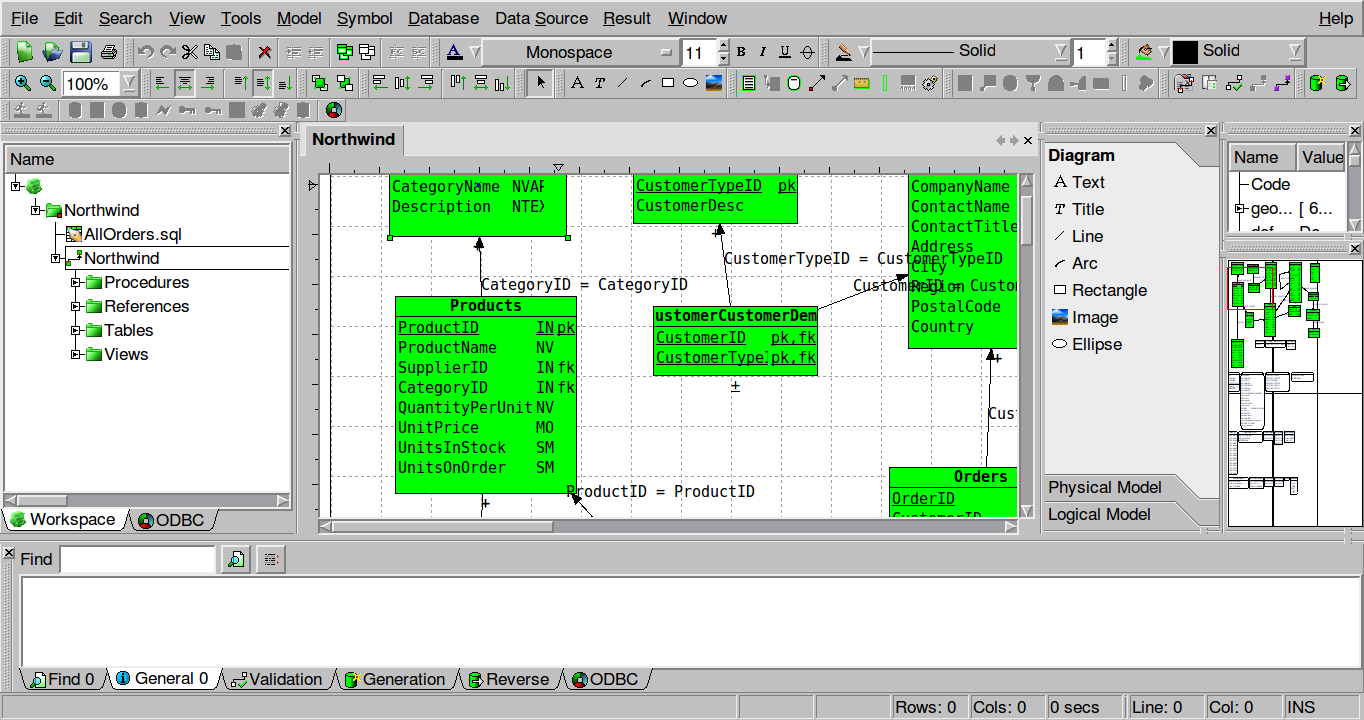1364x720 pixels.
Task: Choose Arc in the Diagram palette
Action: point(1076,263)
